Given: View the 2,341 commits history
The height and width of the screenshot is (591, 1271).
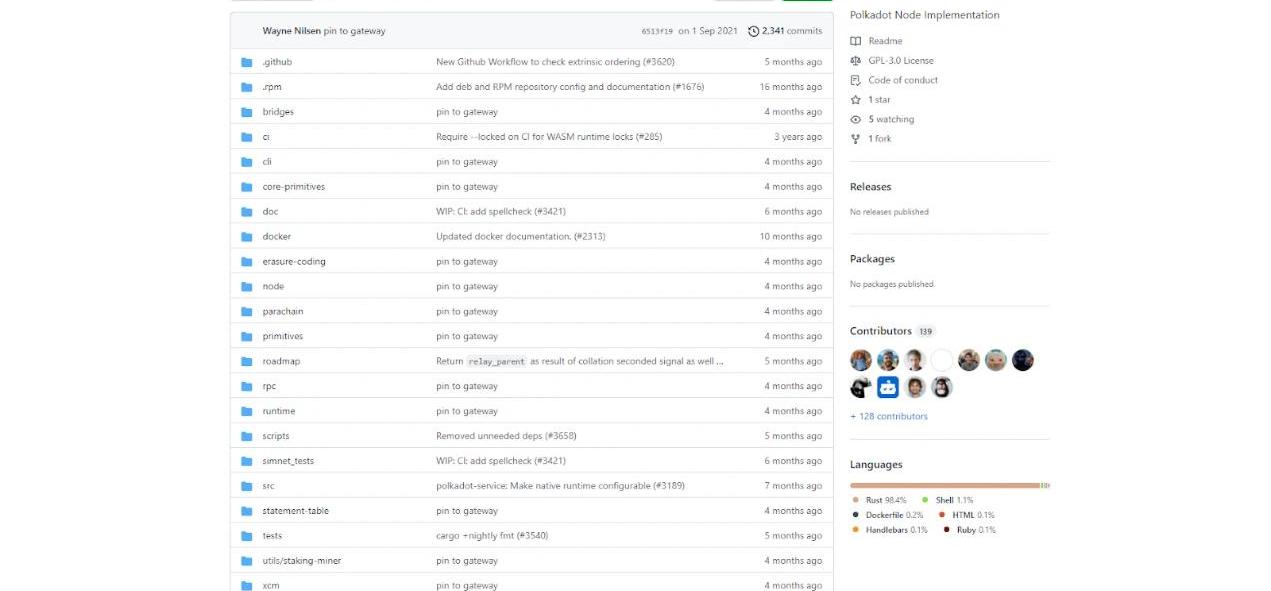Looking at the screenshot, I should pos(785,31).
